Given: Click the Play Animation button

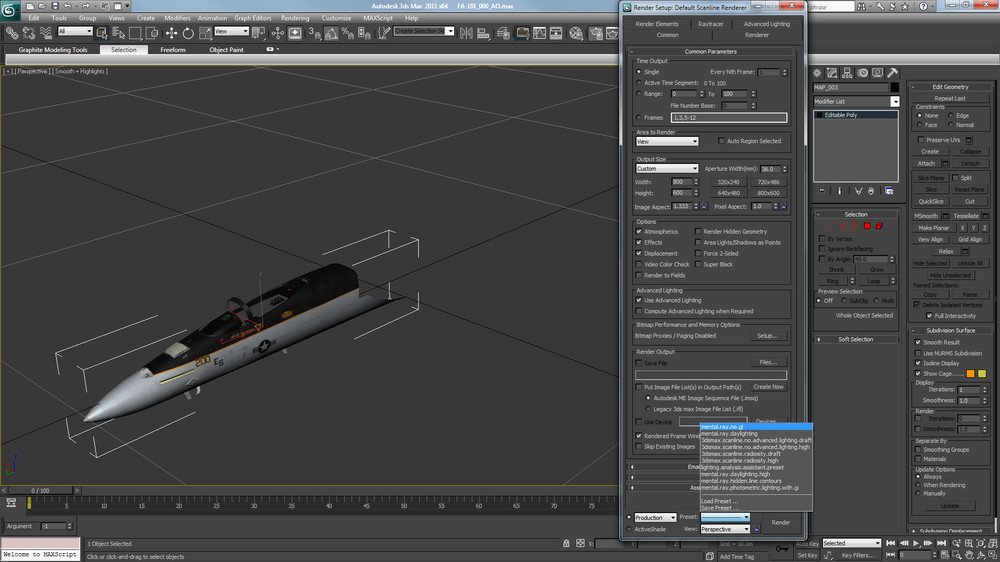Looking at the screenshot, I should tap(914, 543).
